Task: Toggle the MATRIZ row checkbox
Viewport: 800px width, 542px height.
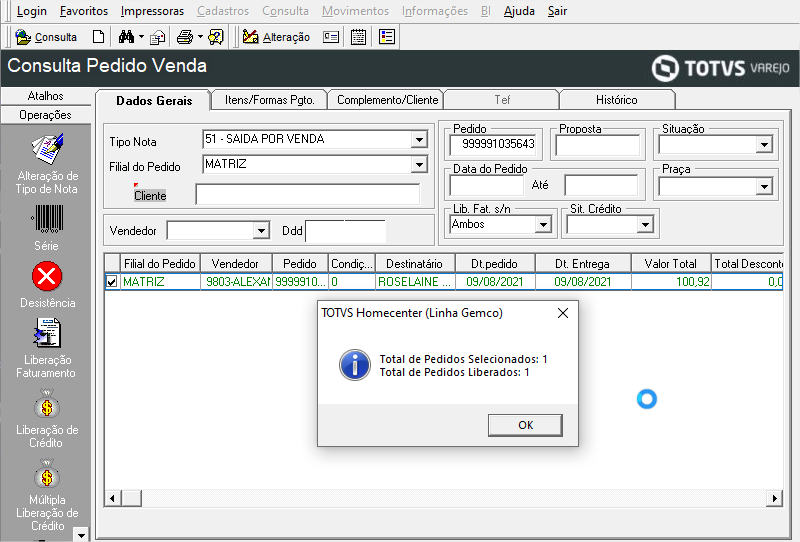Action: (112, 281)
